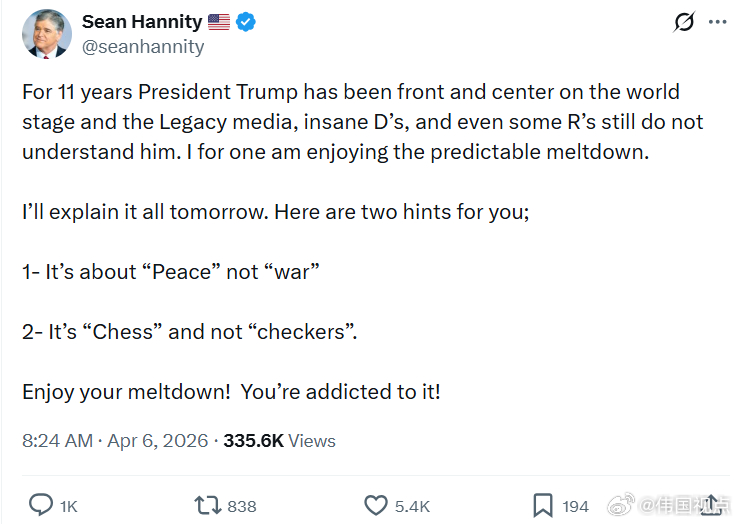Open the @seanhannity handle link
This screenshot has height=524, width=739.
pos(142,46)
